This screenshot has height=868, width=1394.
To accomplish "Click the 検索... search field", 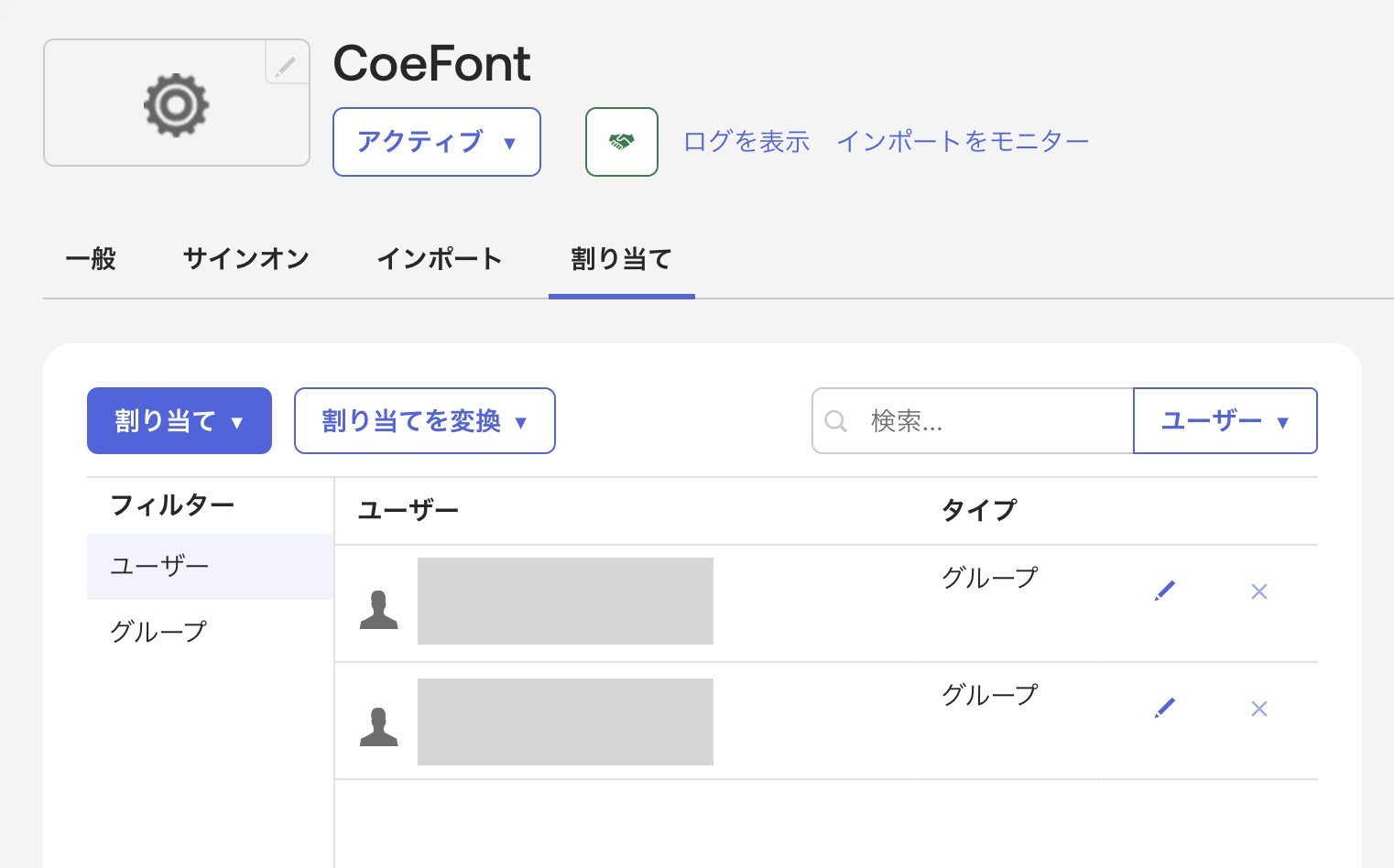I will (x=973, y=421).
